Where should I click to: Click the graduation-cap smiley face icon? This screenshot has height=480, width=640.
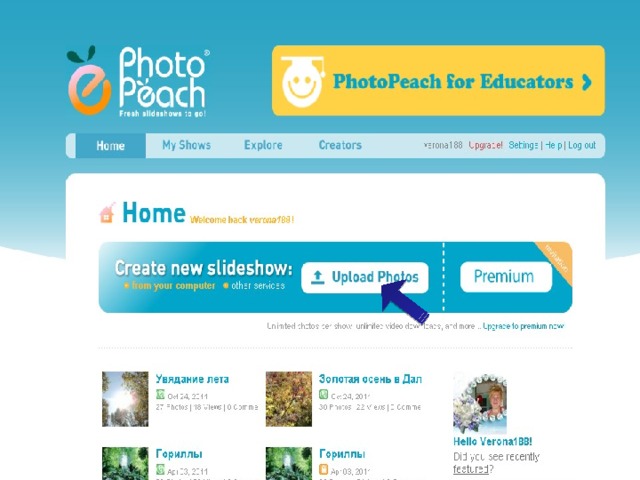tap(302, 82)
